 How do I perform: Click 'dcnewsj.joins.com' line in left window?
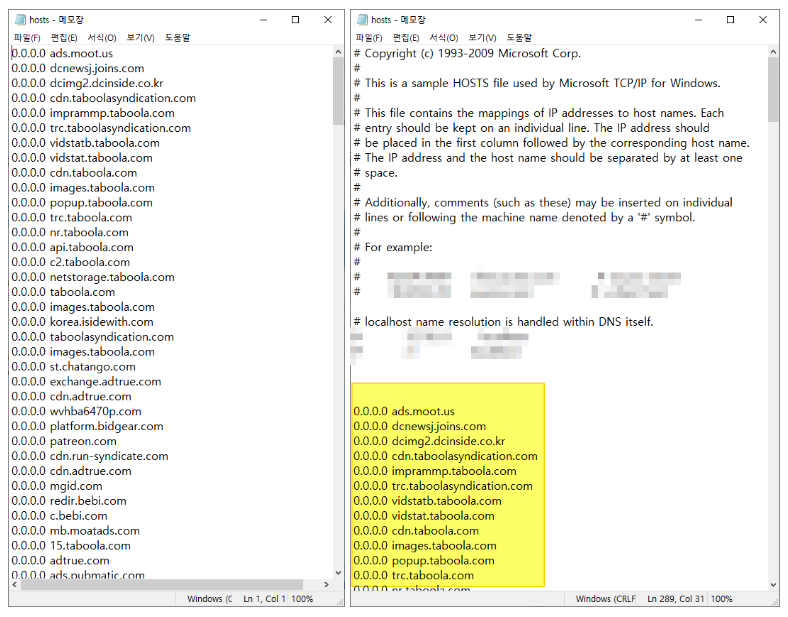pyautogui.click(x=78, y=68)
